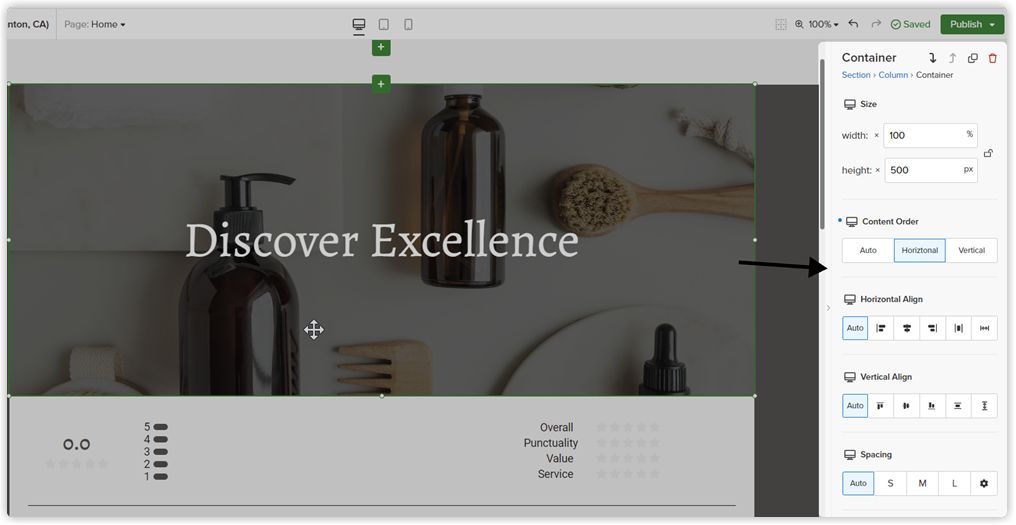1016x525 pixels.
Task: Click the 0.0 rating score
Action: (76, 445)
